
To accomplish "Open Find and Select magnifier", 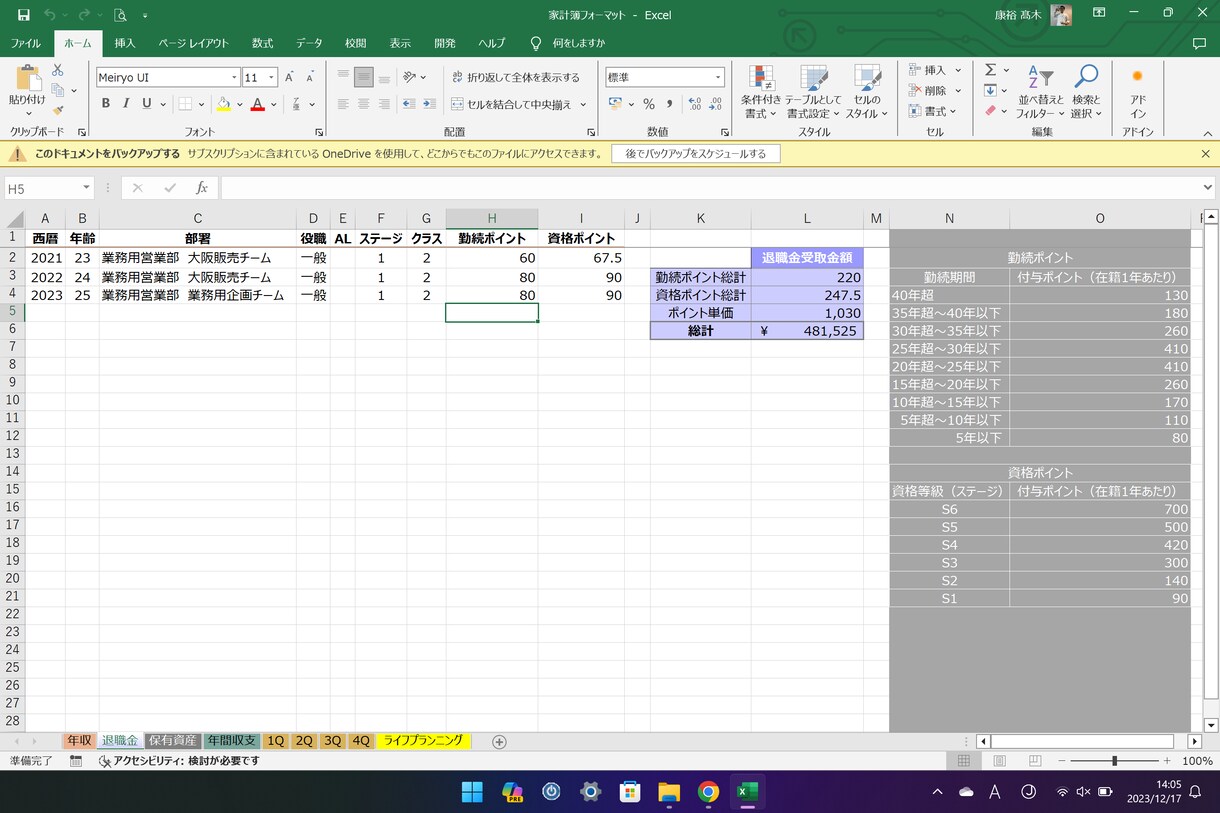I will click(1085, 92).
